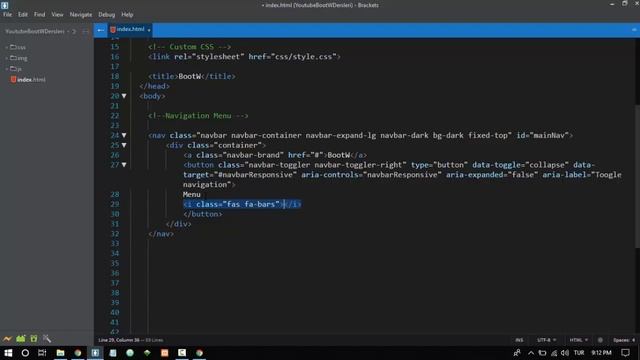Collapse the container div at line 25
This screenshot has height=360, width=640.
tap(124, 145)
